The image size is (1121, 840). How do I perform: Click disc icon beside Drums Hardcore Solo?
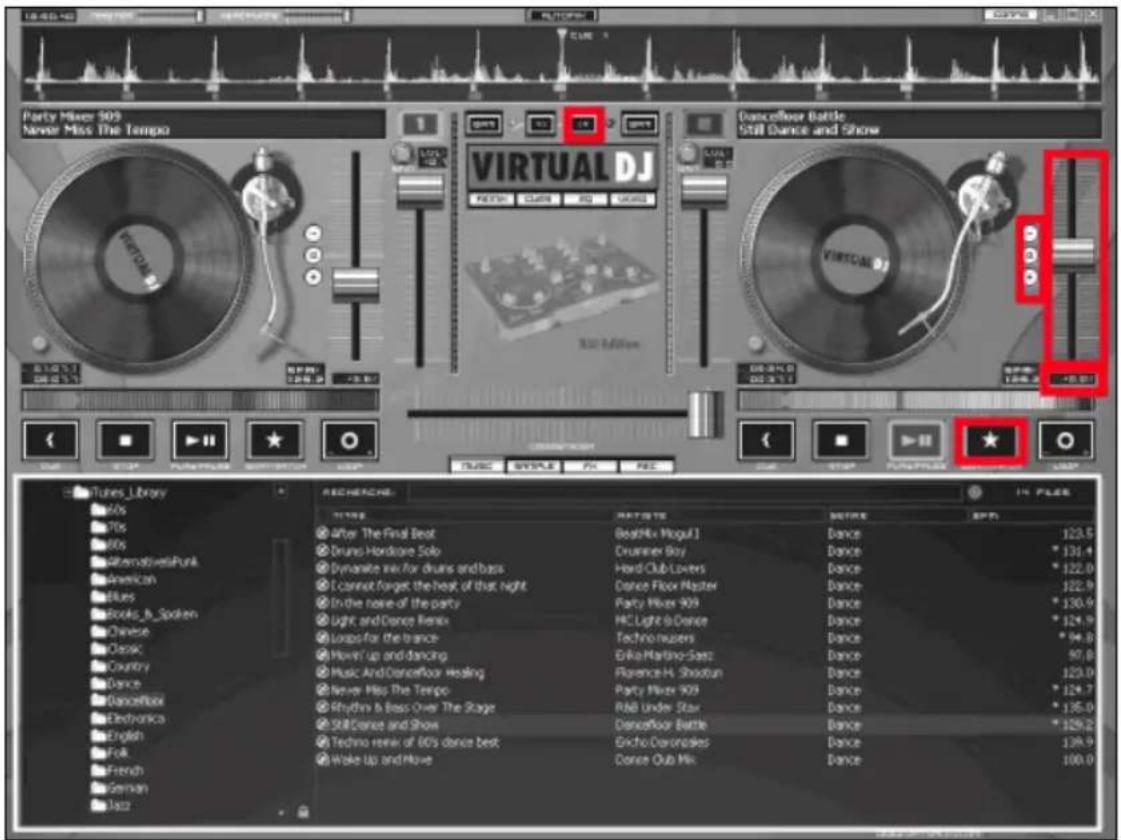[x=322, y=551]
